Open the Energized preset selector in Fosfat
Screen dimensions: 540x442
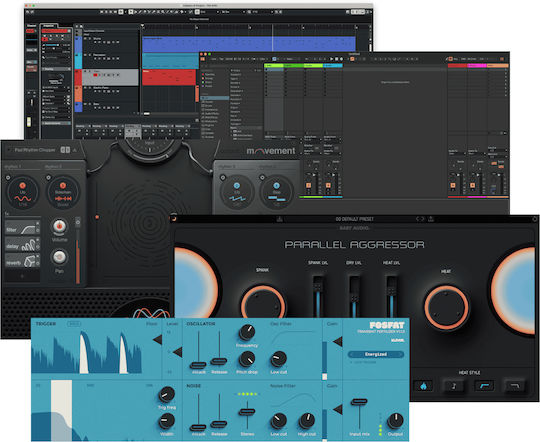point(376,354)
